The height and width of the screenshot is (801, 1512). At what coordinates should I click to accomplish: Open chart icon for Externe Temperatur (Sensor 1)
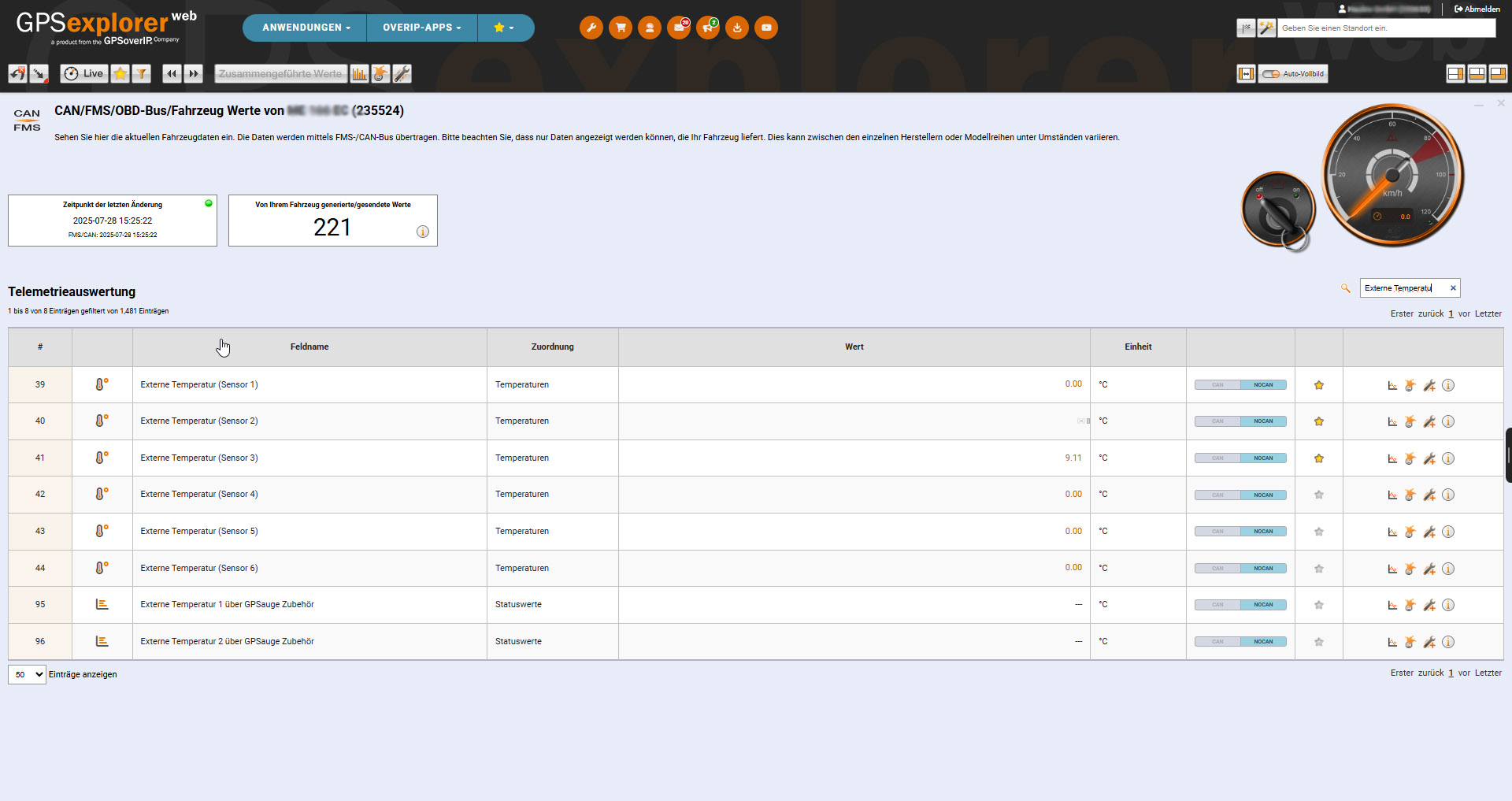click(1392, 385)
